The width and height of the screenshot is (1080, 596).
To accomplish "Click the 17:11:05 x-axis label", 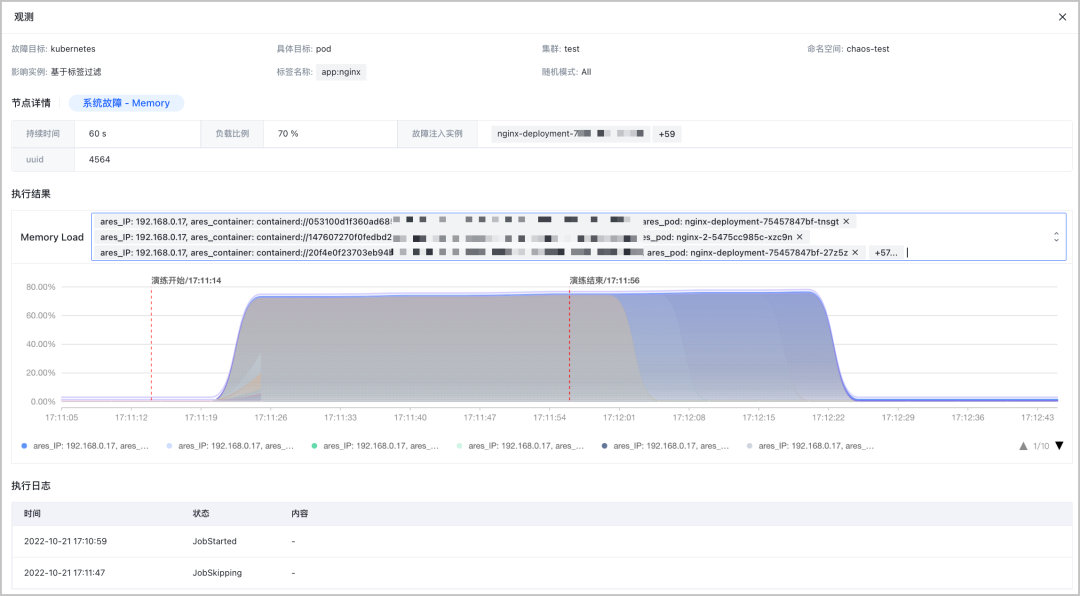I will pyautogui.click(x=61, y=418).
